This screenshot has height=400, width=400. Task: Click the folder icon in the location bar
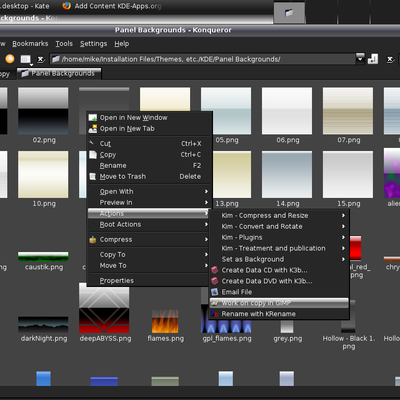(56, 59)
